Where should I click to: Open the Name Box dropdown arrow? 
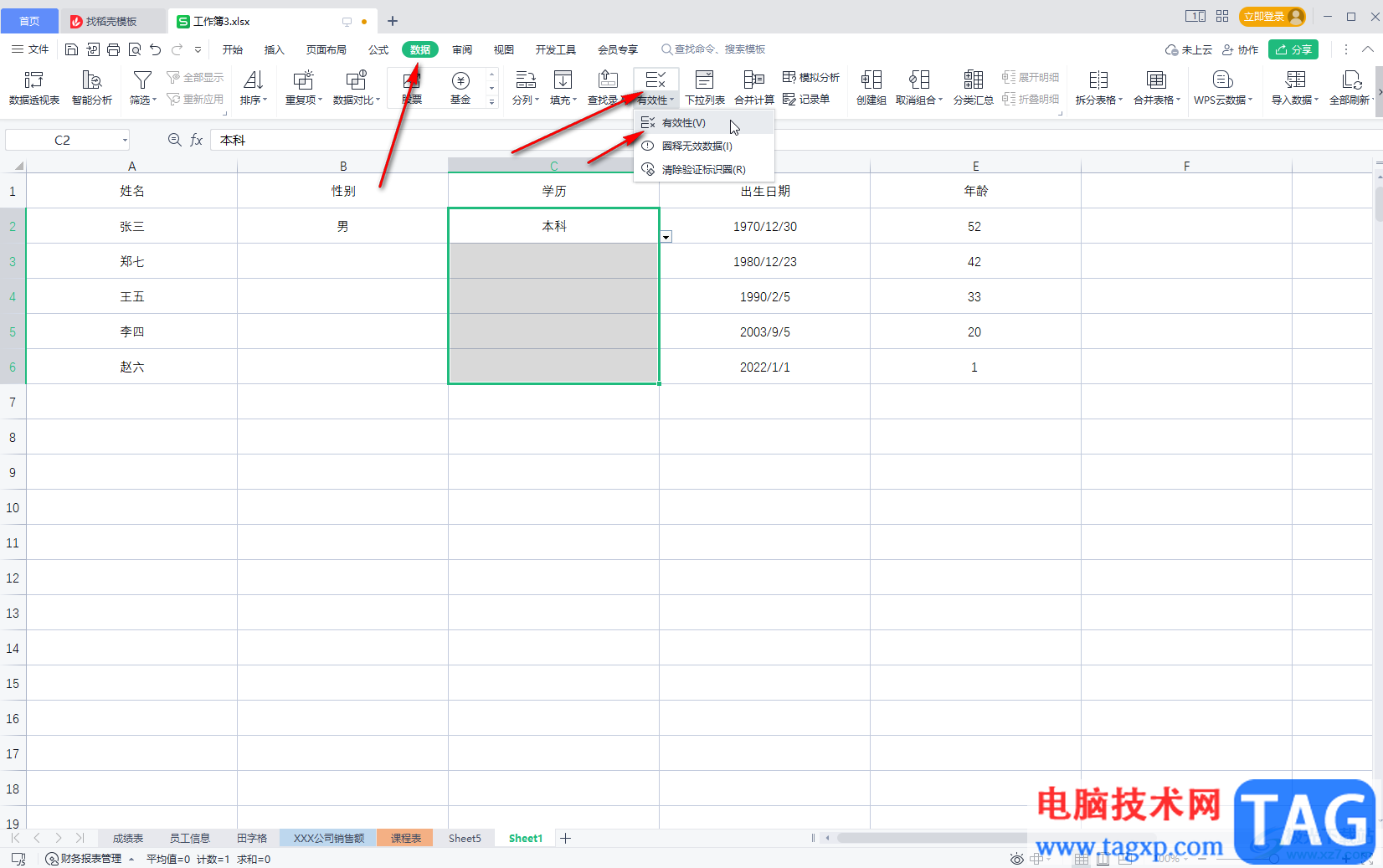[125, 141]
